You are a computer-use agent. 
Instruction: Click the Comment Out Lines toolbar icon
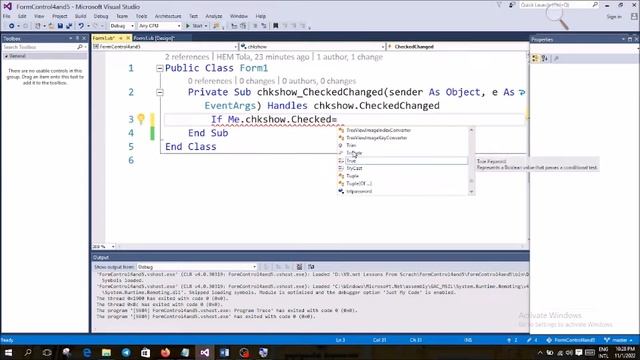255,26
